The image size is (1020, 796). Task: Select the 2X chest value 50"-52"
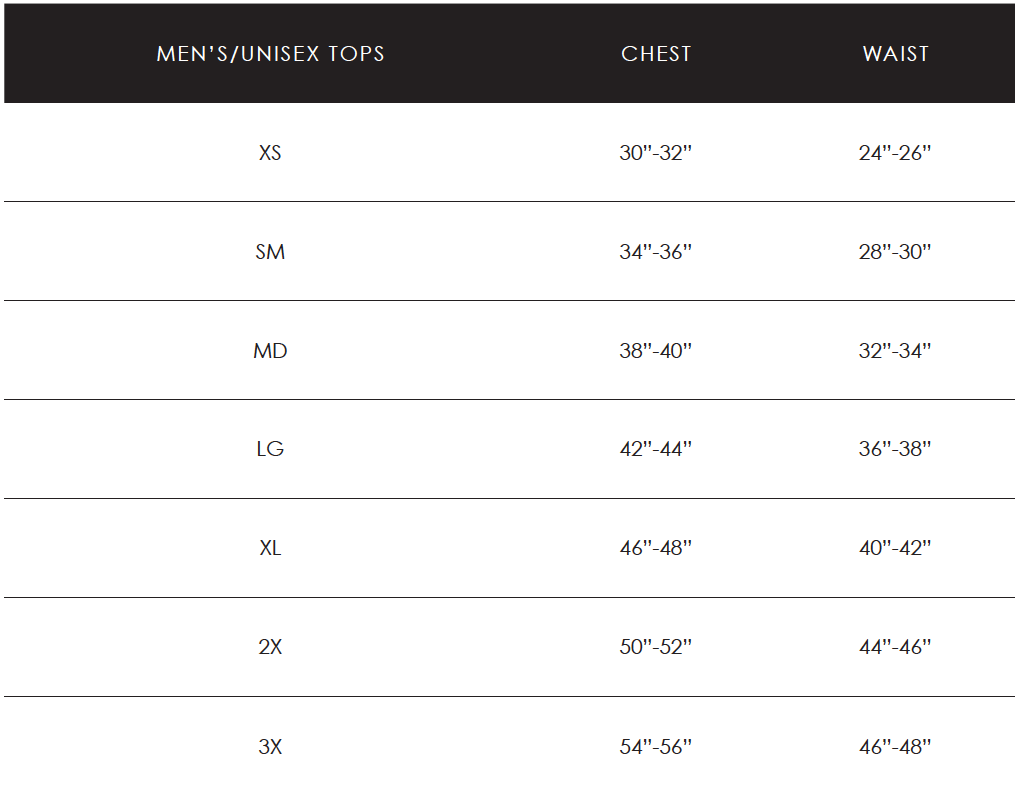click(656, 647)
